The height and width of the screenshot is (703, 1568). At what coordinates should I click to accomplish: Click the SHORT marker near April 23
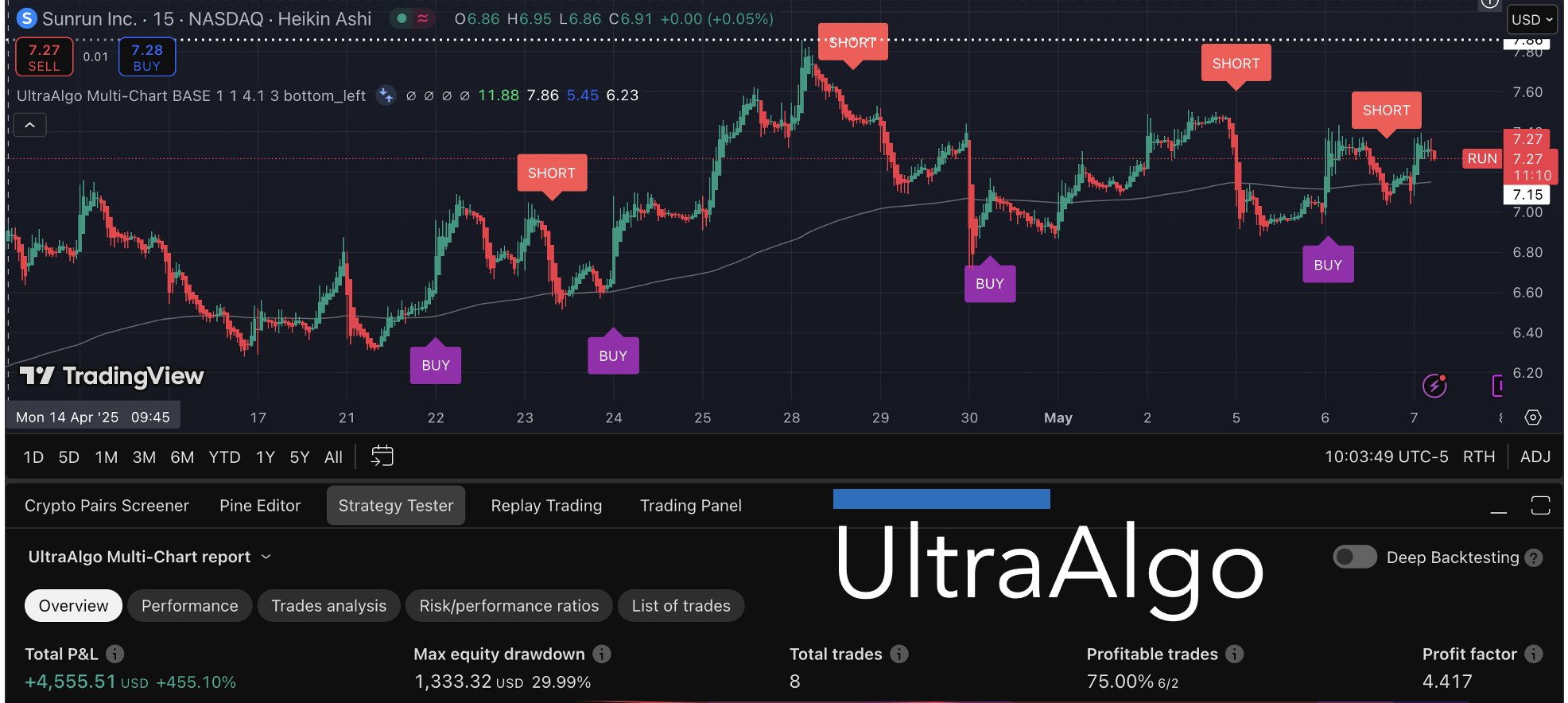coord(552,173)
